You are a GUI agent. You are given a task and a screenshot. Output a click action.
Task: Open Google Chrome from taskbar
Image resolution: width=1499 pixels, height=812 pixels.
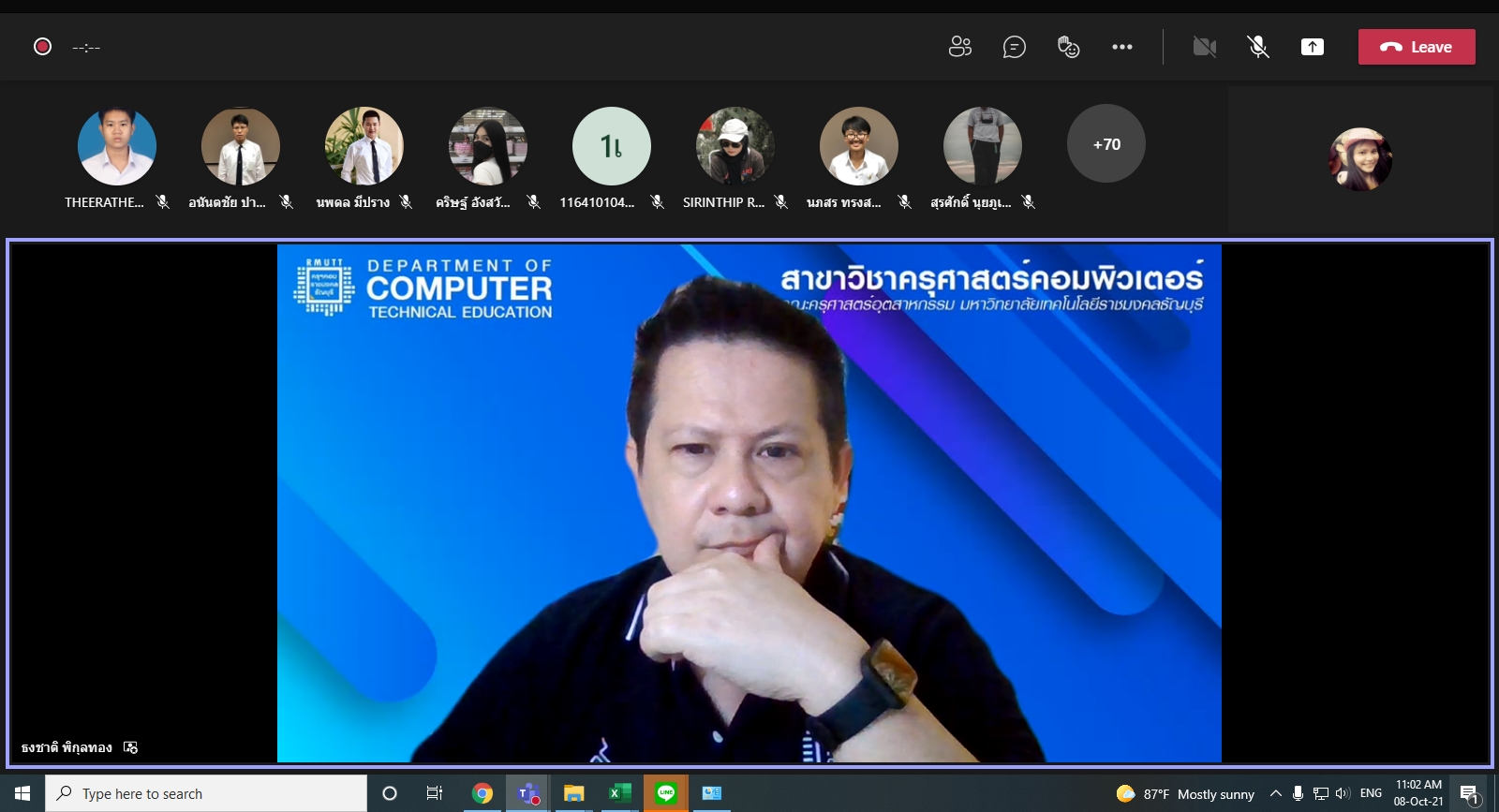click(x=482, y=793)
